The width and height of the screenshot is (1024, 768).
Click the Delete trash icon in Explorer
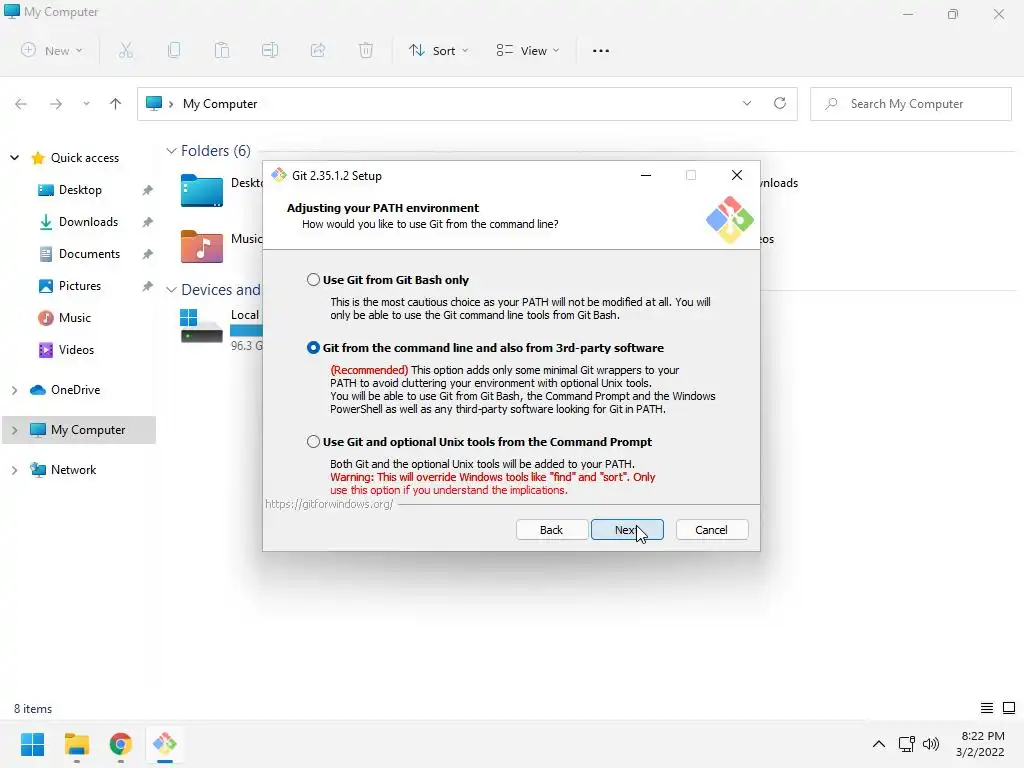pyautogui.click(x=366, y=50)
